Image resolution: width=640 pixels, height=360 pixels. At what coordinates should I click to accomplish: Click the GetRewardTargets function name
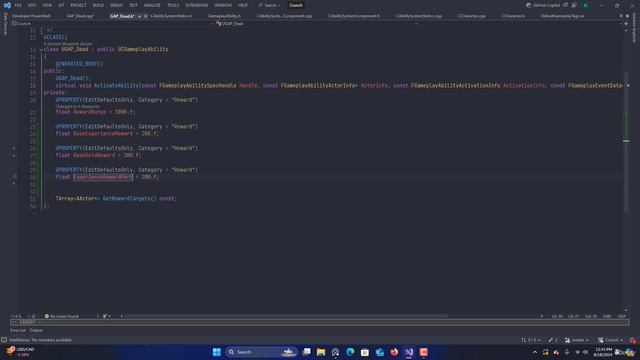(x=128, y=198)
